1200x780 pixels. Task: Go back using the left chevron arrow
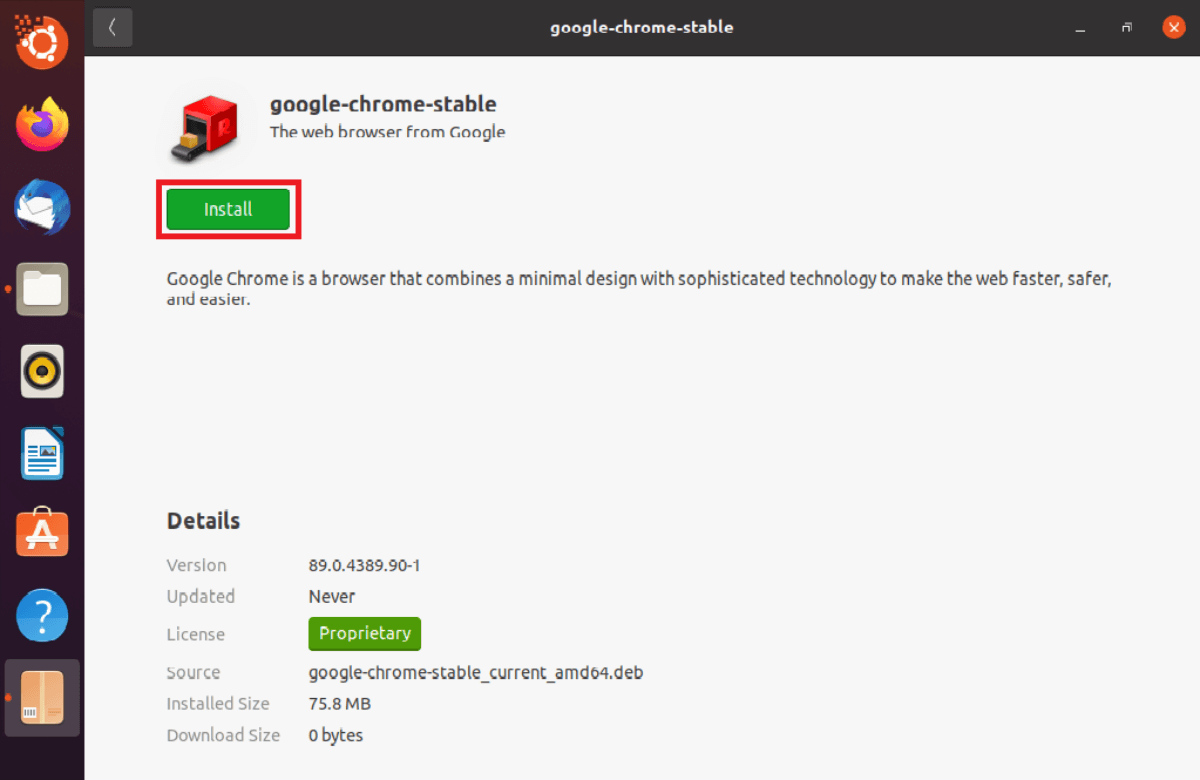112,27
